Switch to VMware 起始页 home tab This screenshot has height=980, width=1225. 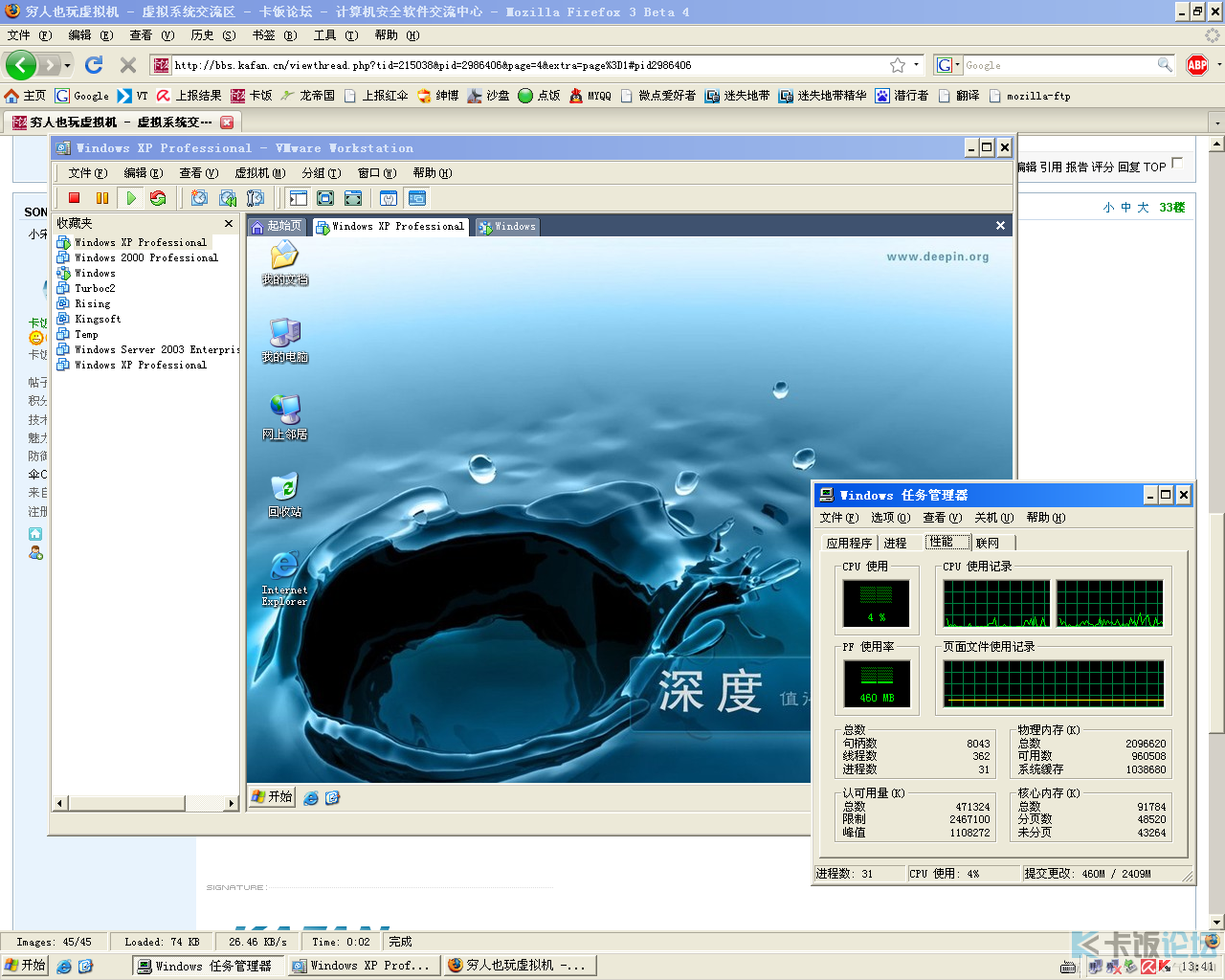pyautogui.click(x=278, y=226)
